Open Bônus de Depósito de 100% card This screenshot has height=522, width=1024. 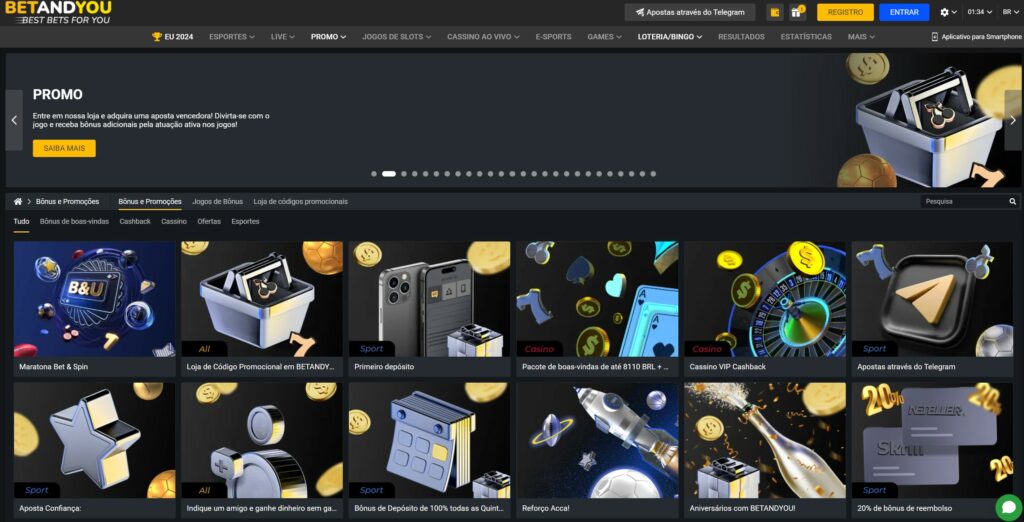click(x=430, y=450)
